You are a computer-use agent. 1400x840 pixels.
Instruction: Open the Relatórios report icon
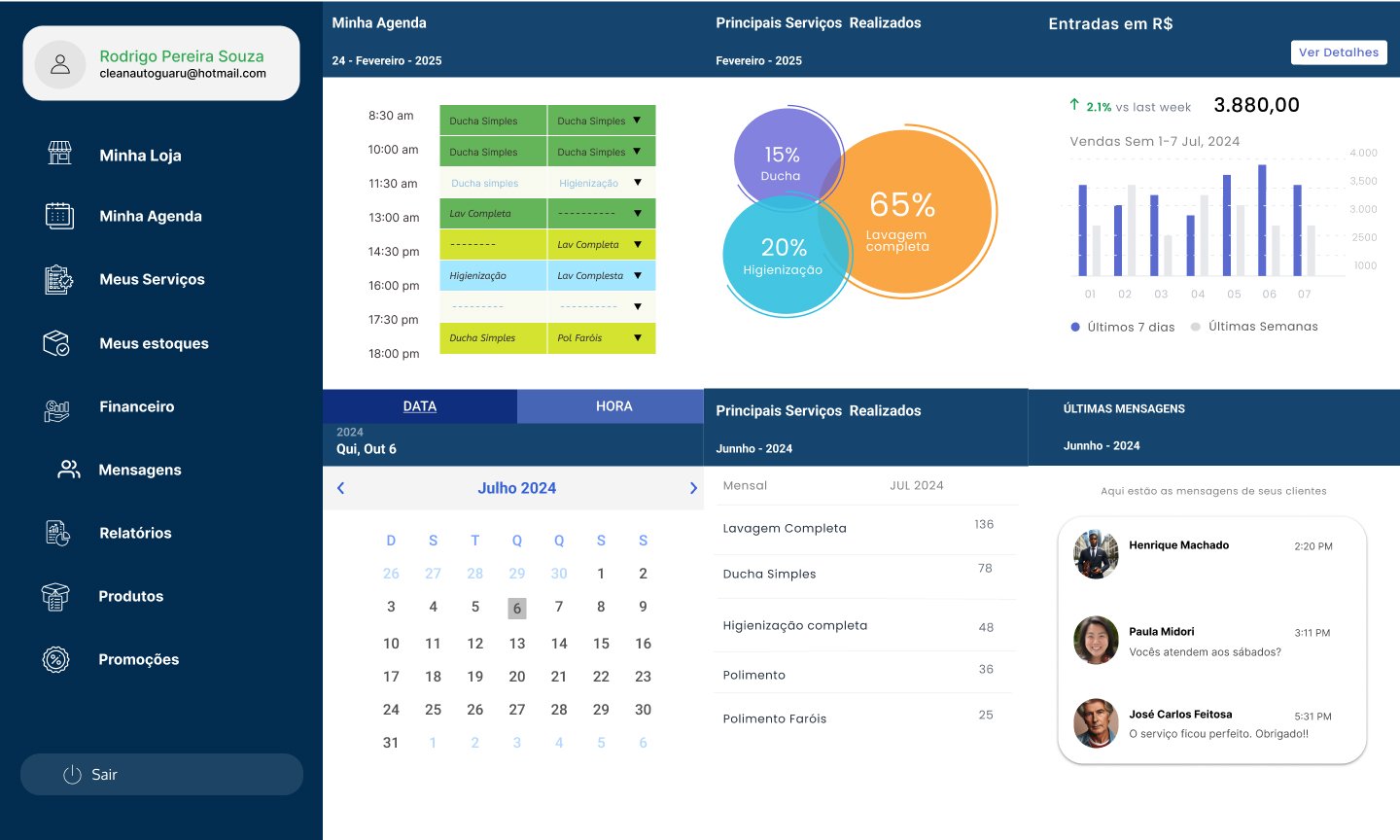point(57,533)
